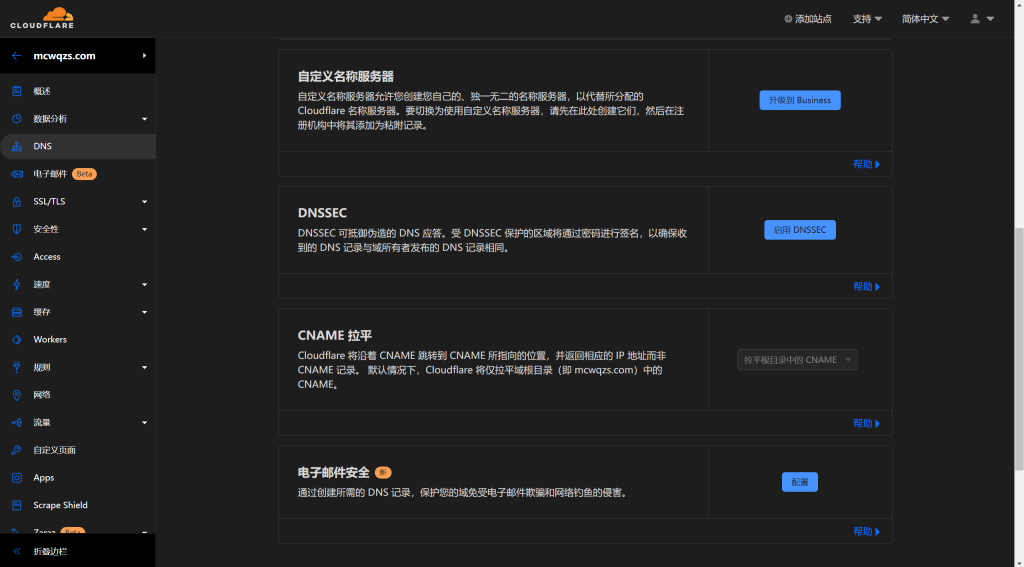1024x567 pixels.
Task: Click the plus icon next to 添加站点
Action: [x=788, y=19]
